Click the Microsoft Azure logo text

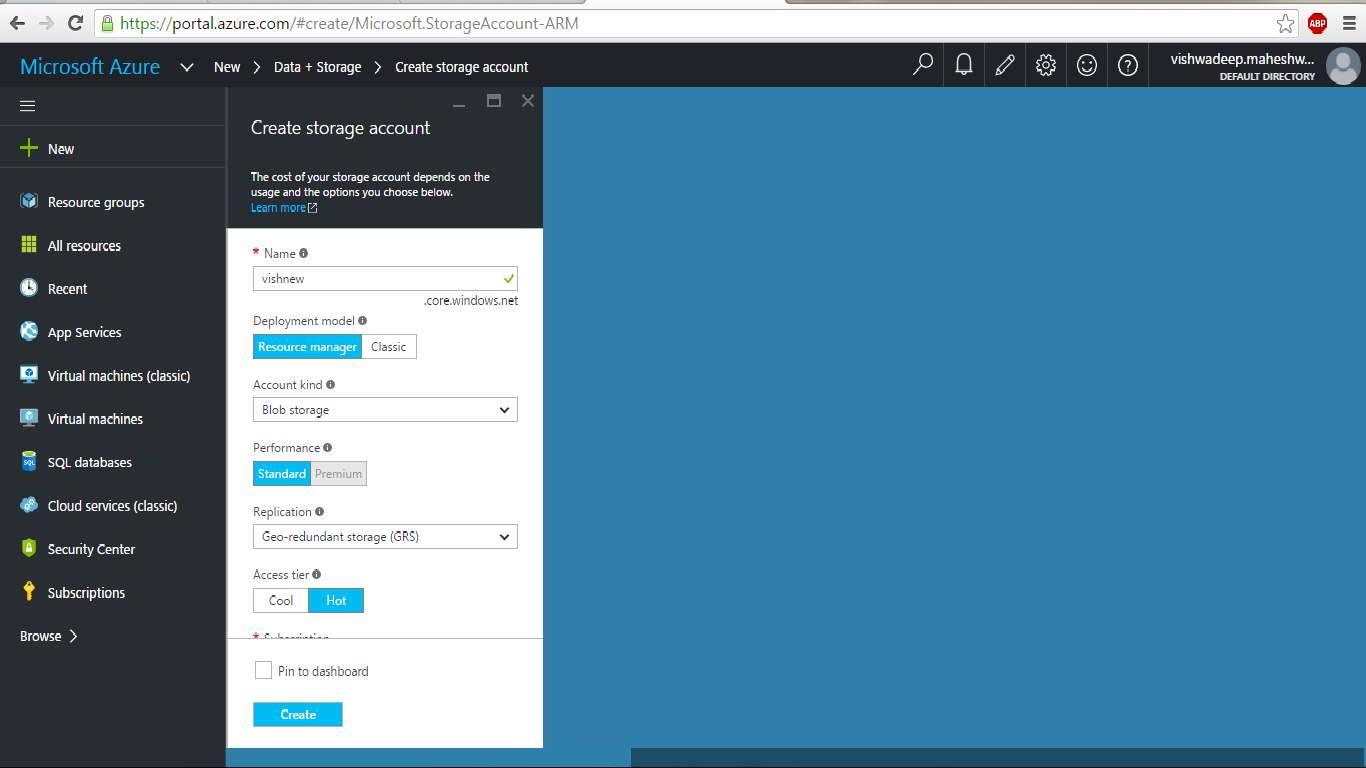90,67
